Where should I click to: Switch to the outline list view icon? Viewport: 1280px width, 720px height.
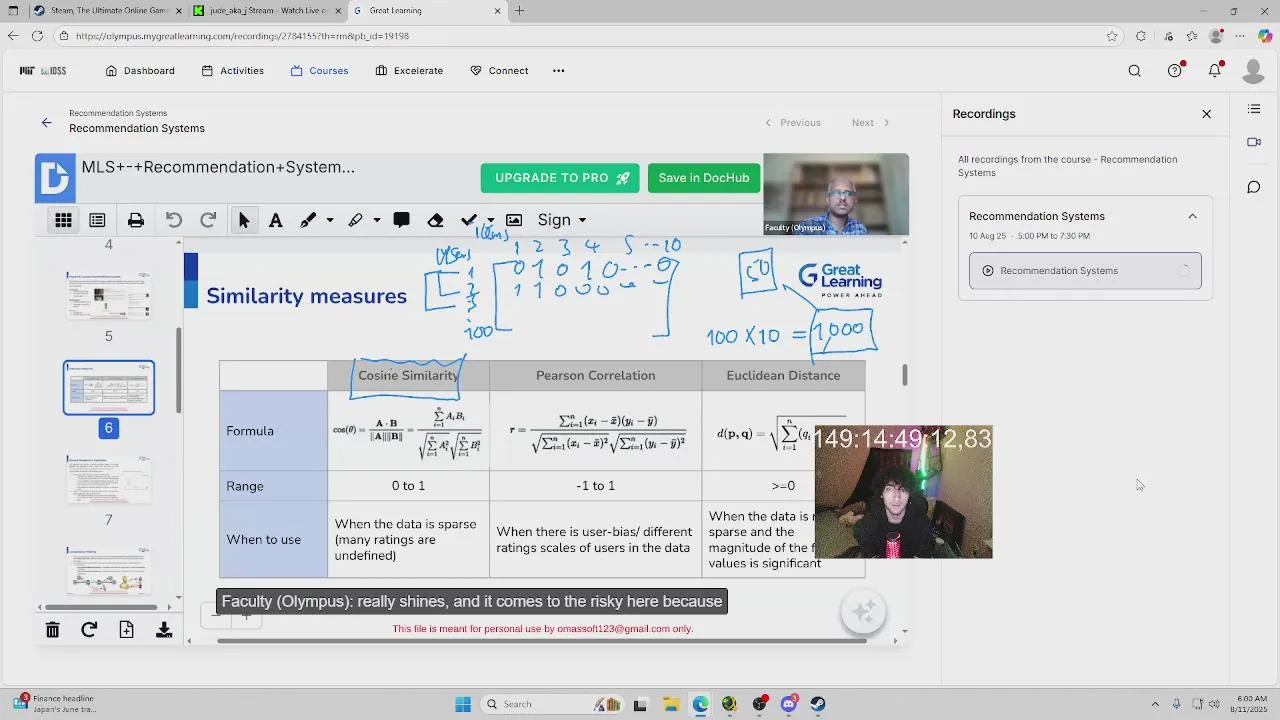(x=97, y=220)
